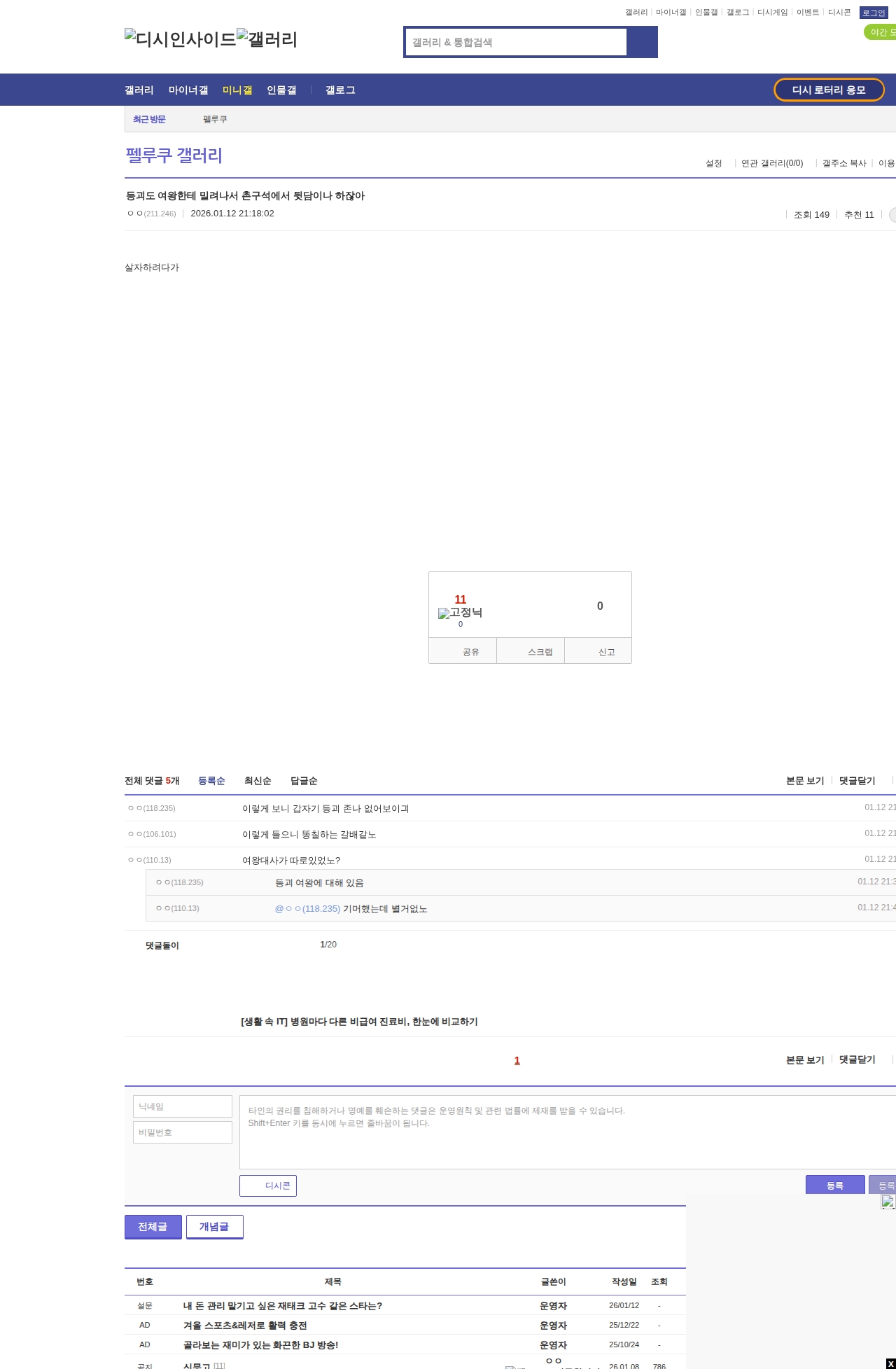Image resolution: width=896 pixels, height=1369 pixels.
Task: Open the 디시콘 emoticon picker
Action: pyautogui.click(x=268, y=1186)
